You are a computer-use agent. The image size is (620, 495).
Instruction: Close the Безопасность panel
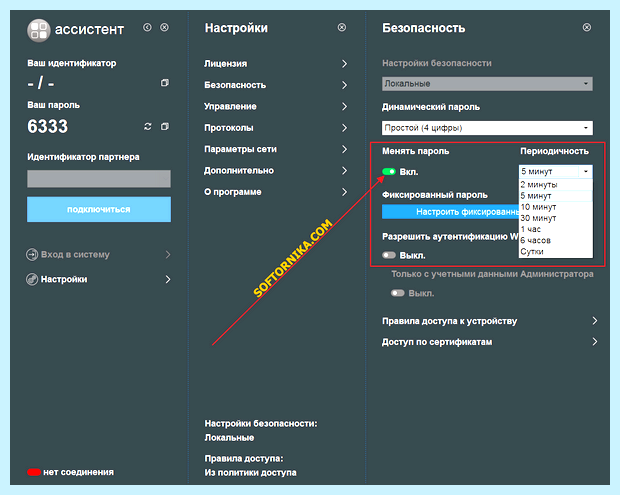587,27
